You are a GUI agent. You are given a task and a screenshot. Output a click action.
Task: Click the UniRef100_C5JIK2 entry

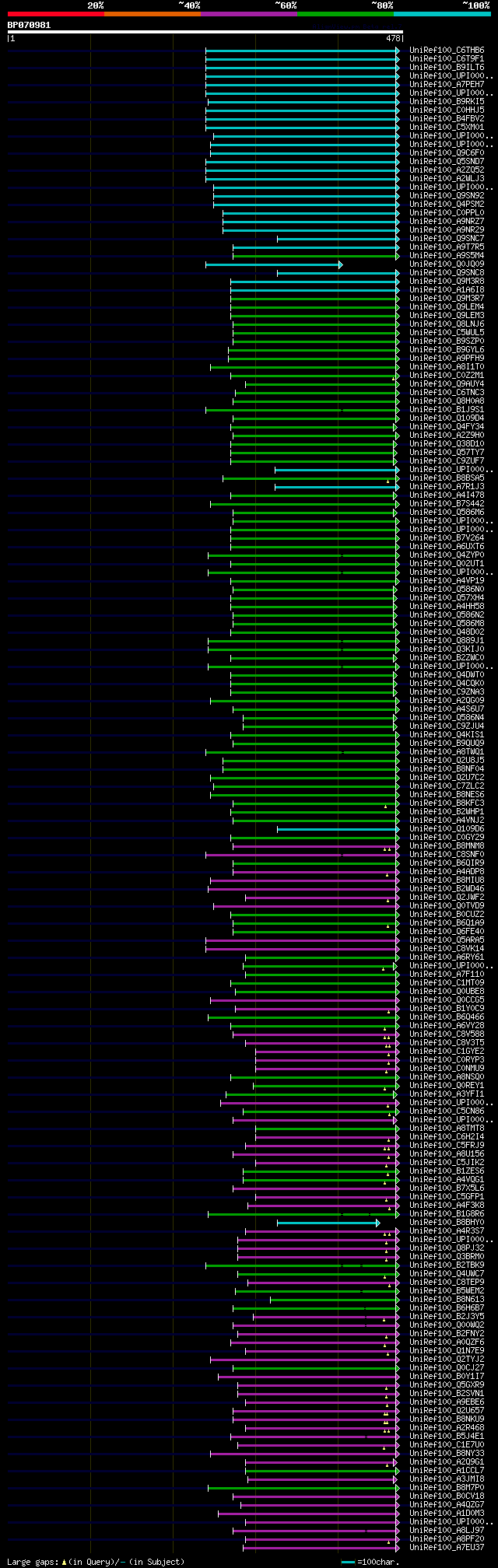tap(447, 1162)
